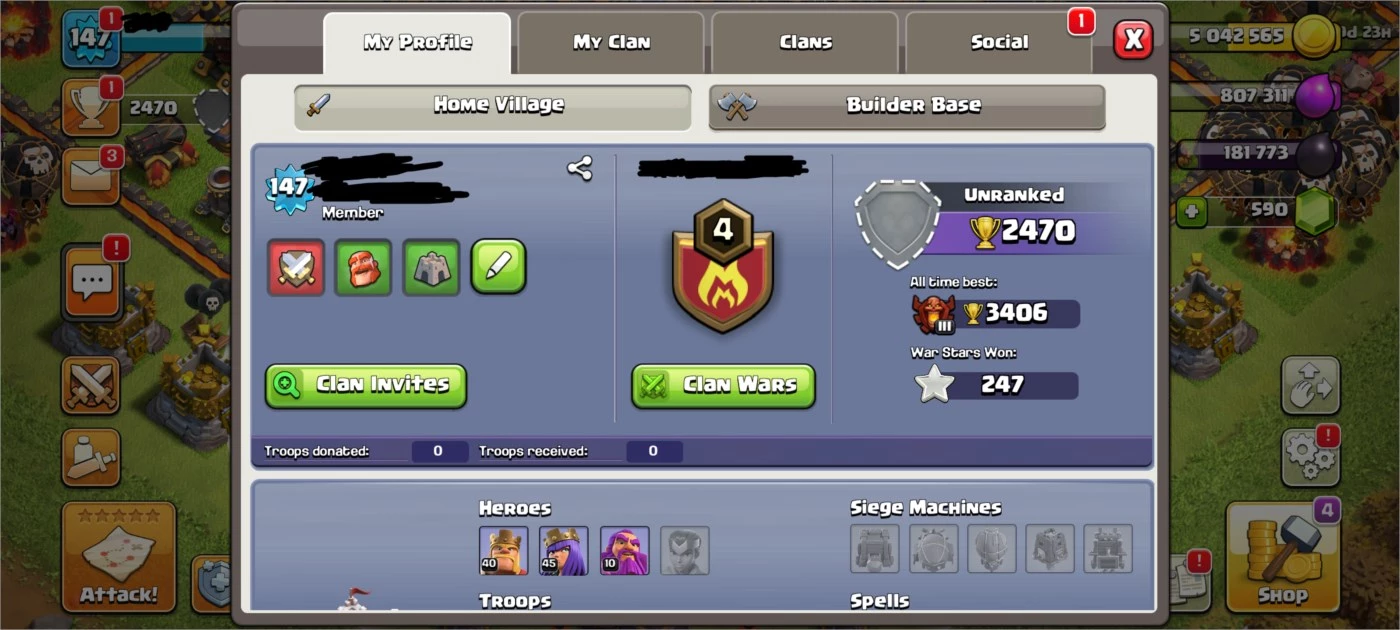Tap the clan flame shield badge

722,265
